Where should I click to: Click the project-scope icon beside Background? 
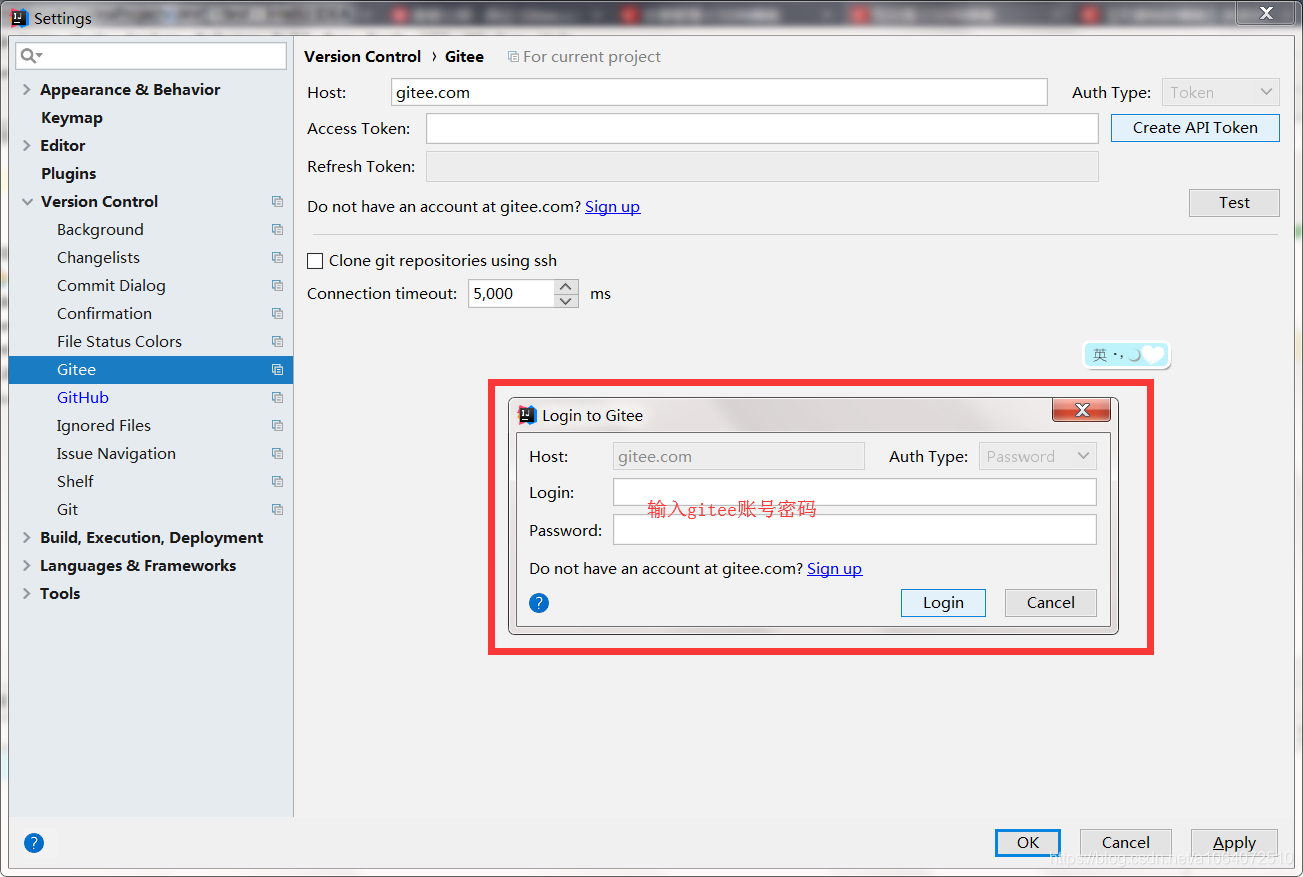[277, 229]
